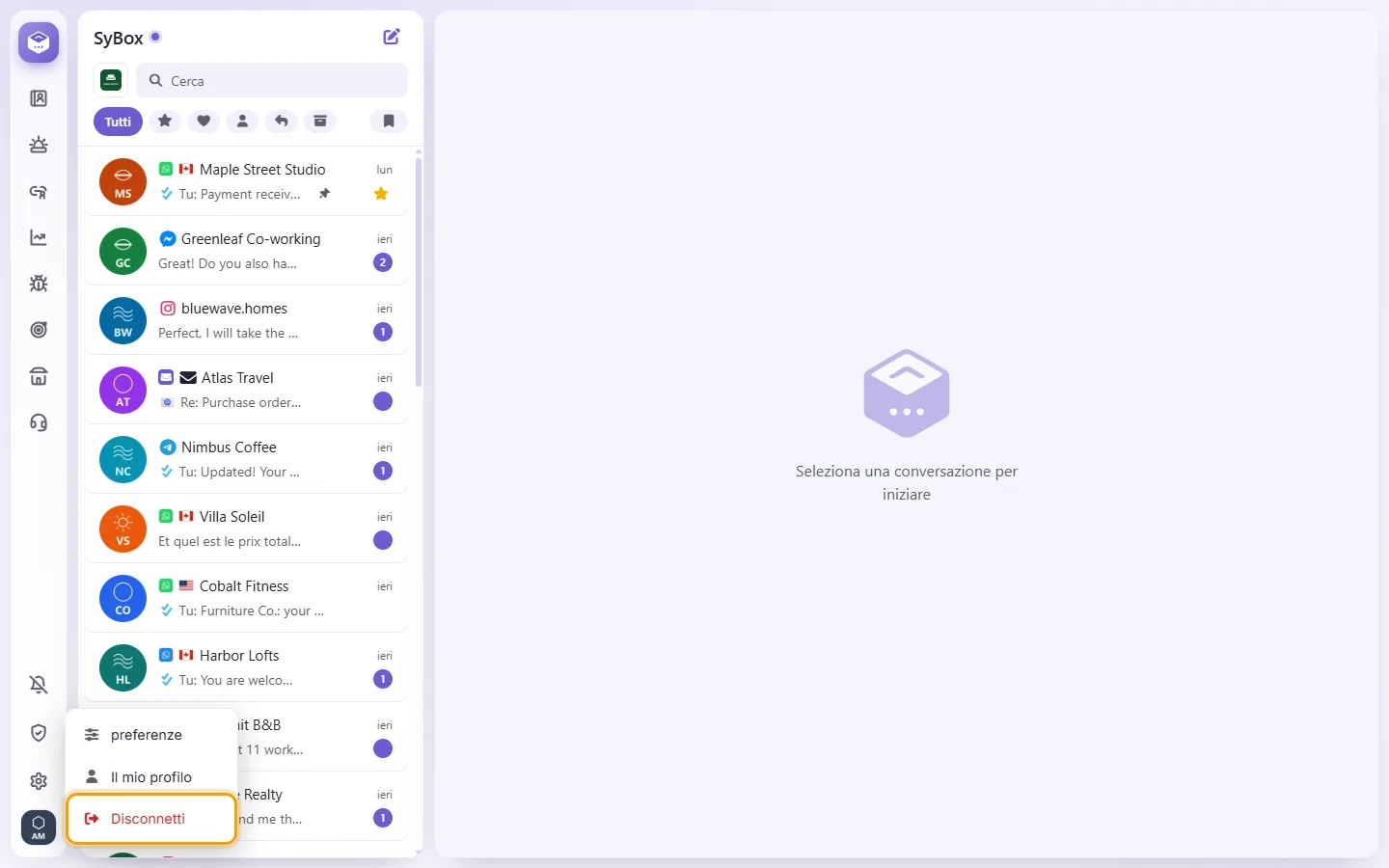Select Disconnetti to log out

151,819
